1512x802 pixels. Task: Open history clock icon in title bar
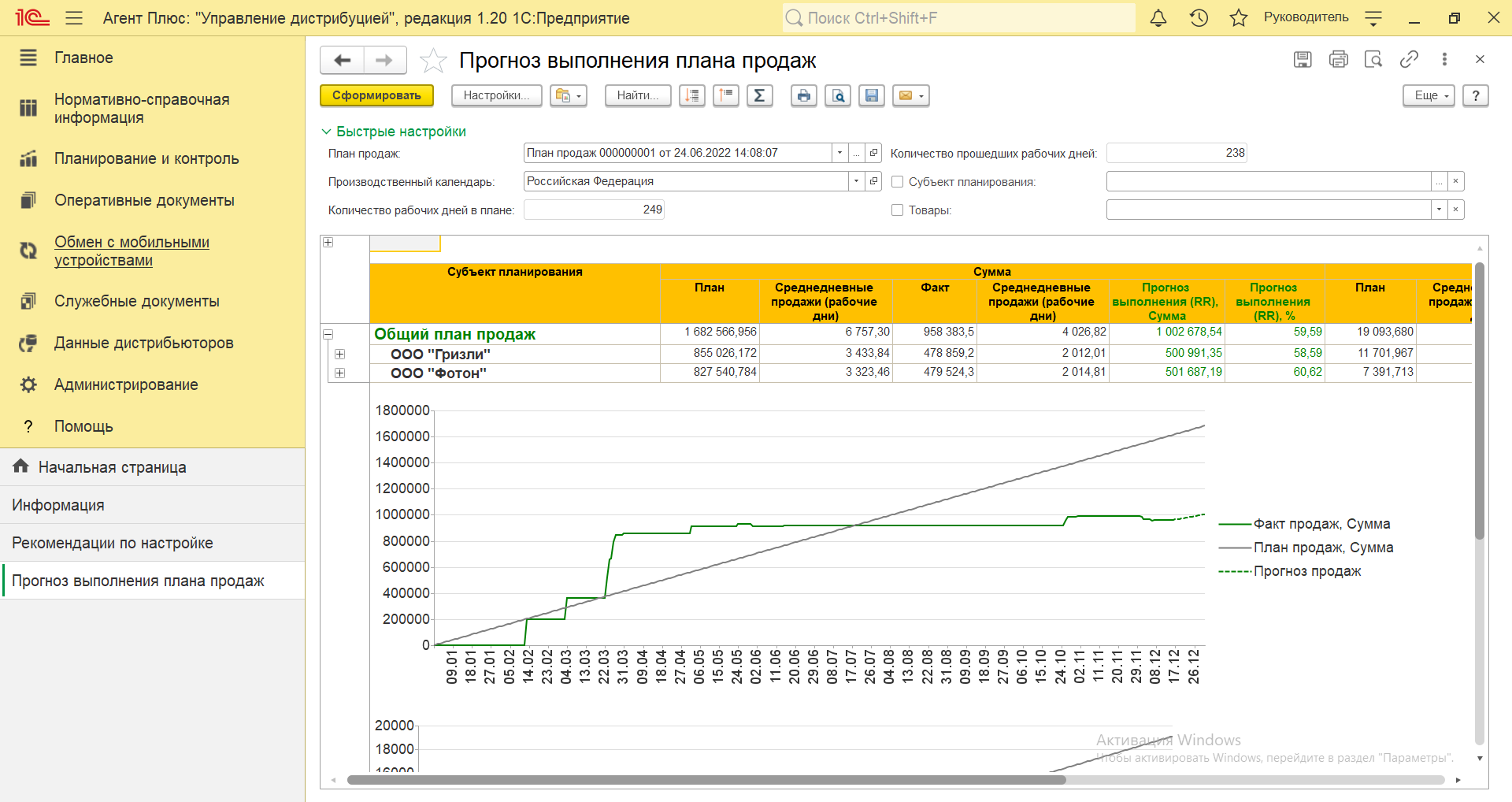pyautogui.click(x=1199, y=18)
